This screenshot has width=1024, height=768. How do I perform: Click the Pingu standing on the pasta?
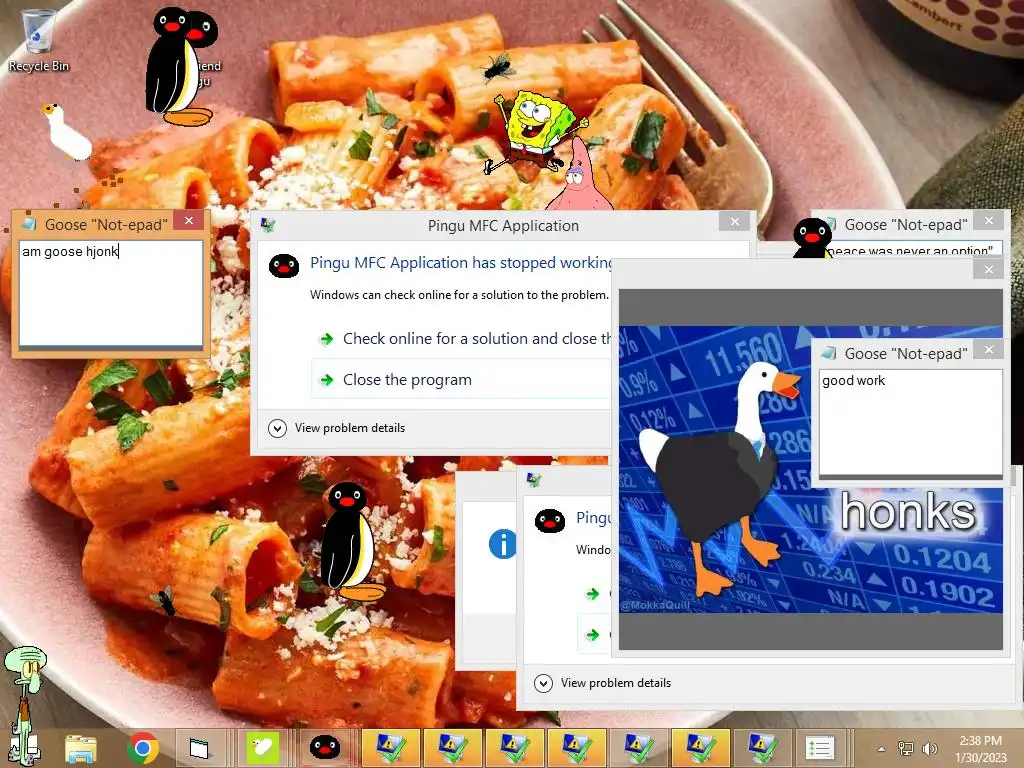(351, 541)
